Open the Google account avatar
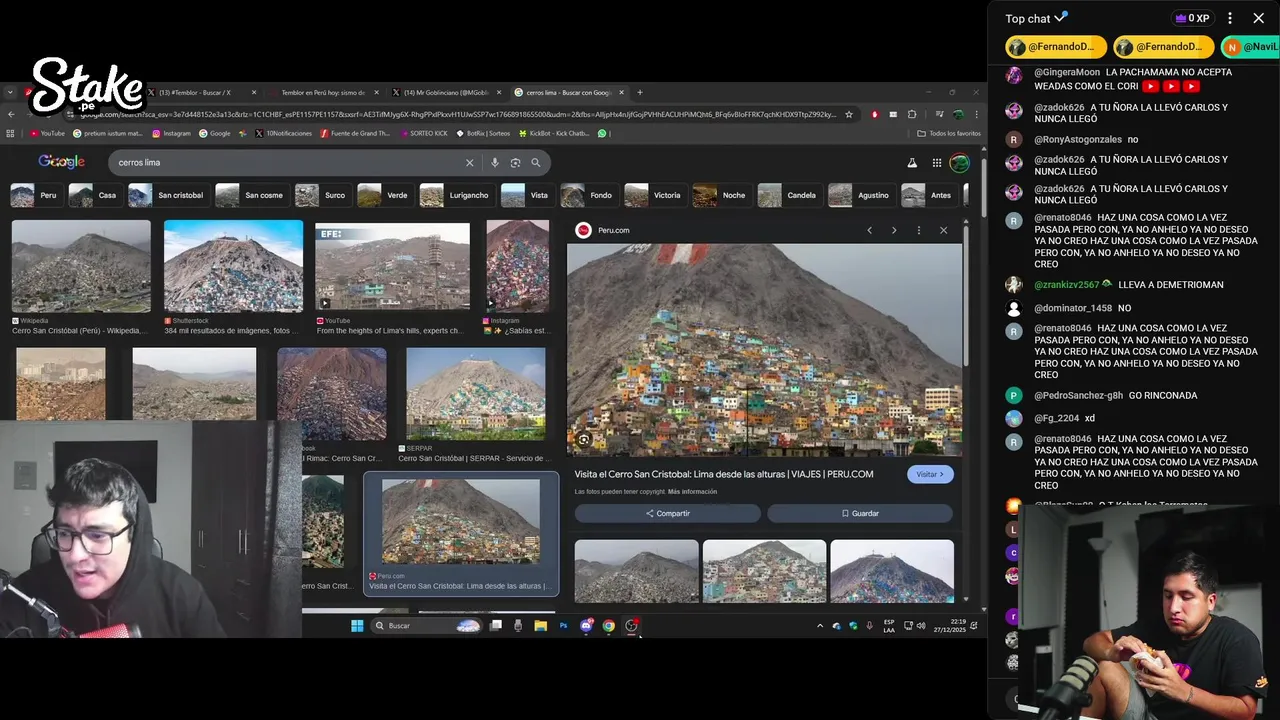 point(959,163)
